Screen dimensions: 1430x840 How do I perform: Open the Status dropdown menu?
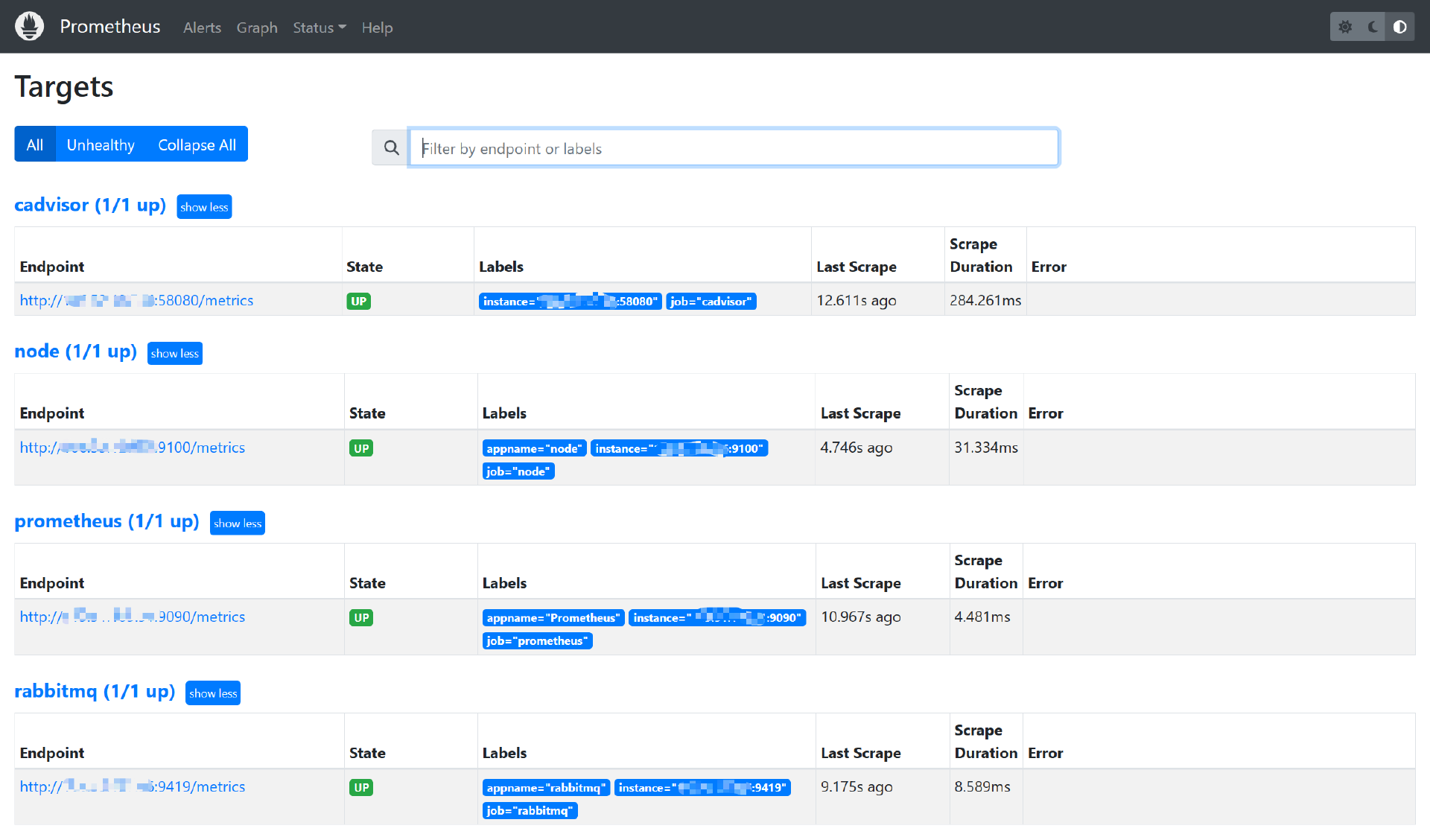coord(319,28)
